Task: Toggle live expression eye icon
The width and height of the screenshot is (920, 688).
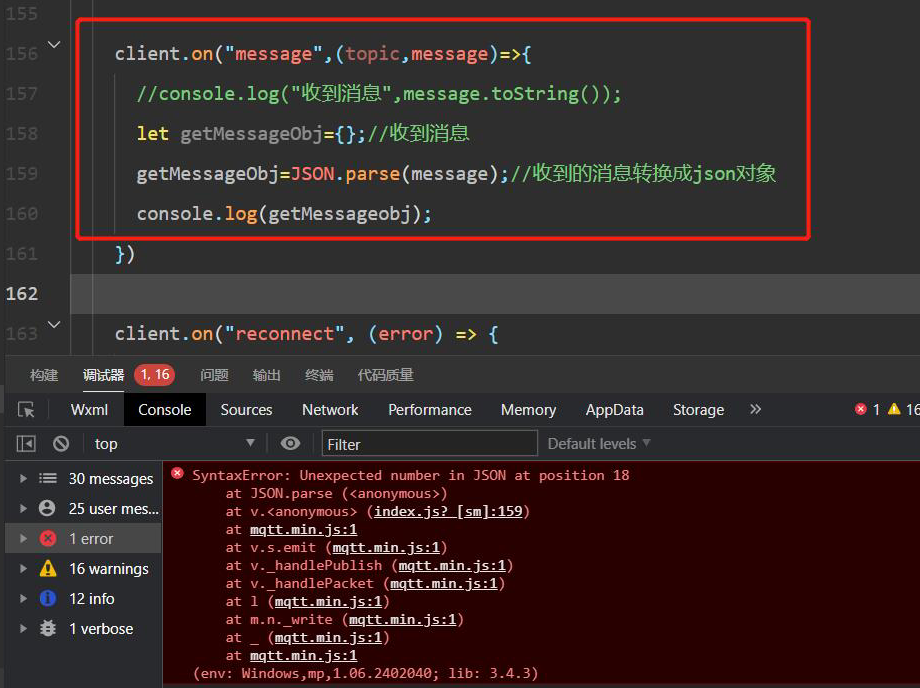Action: (290, 443)
